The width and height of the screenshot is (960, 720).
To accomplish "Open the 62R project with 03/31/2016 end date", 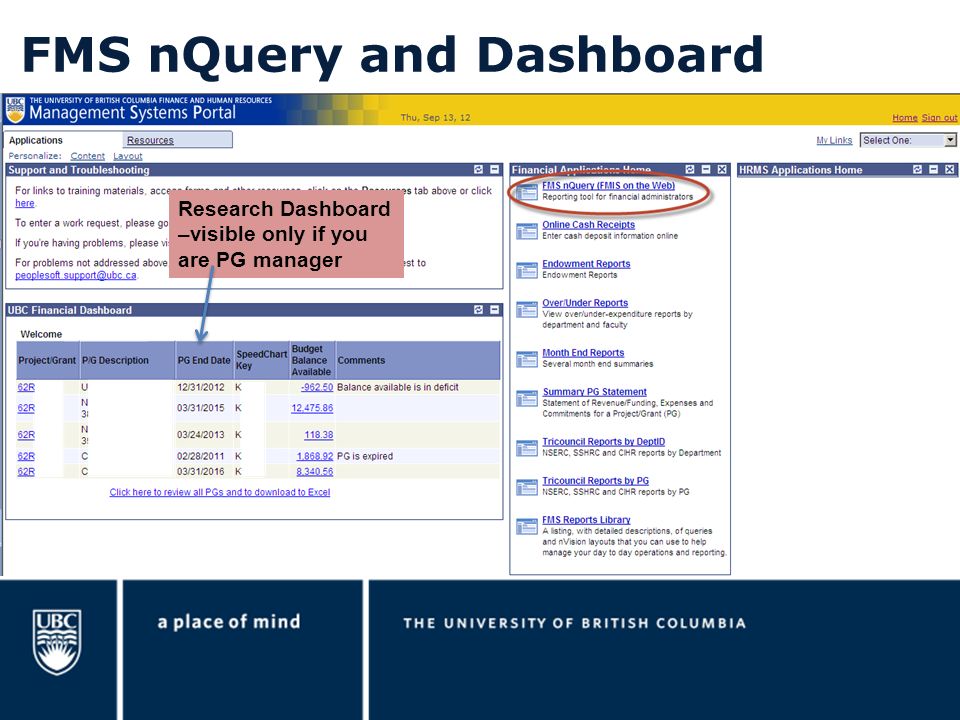I will tap(26, 471).
